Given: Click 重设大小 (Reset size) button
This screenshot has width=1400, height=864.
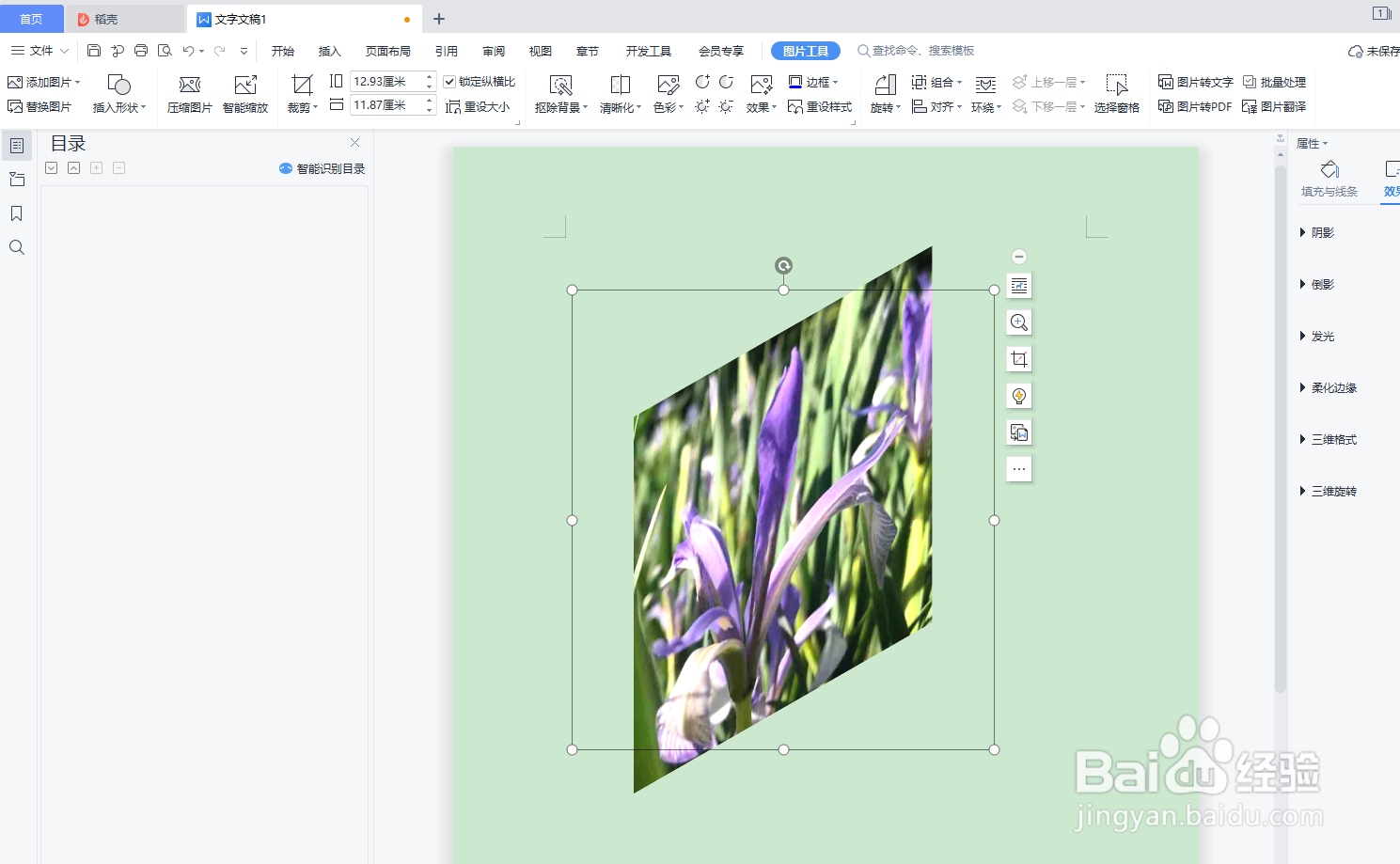Looking at the screenshot, I should click(x=478, y=106).
